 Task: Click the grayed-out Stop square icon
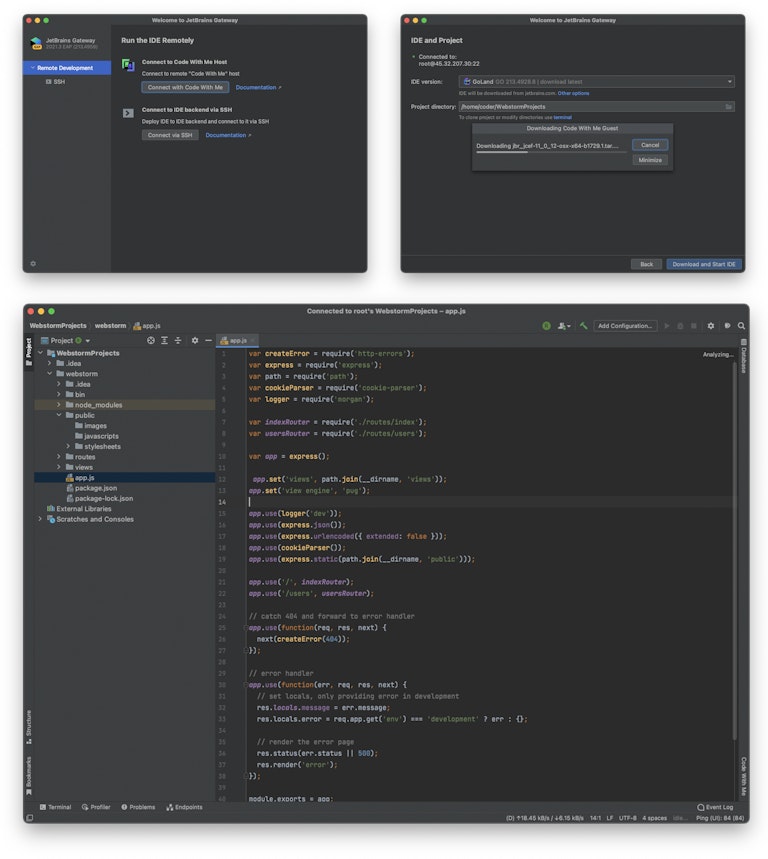coord(694,325)
